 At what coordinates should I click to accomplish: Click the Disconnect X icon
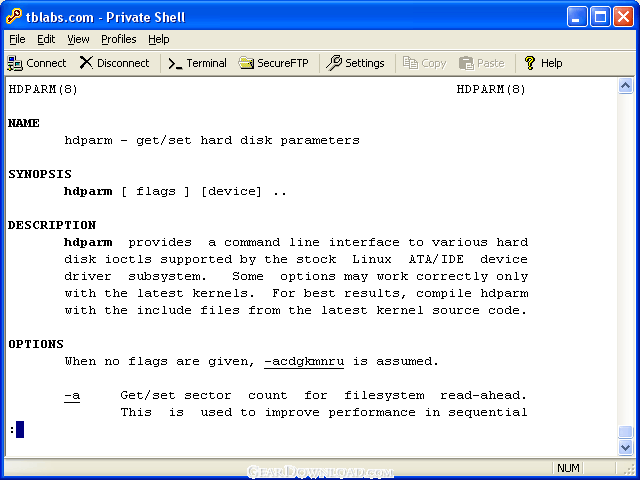[x=86, y=63]
